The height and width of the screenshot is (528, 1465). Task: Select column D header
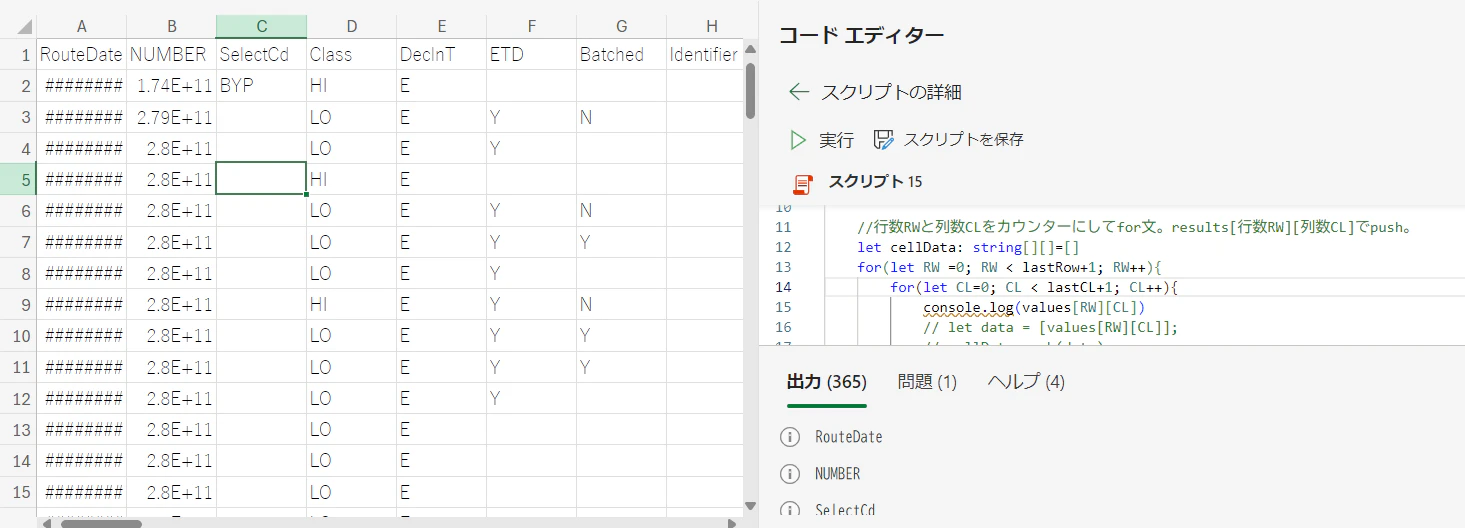click(351, 27)
